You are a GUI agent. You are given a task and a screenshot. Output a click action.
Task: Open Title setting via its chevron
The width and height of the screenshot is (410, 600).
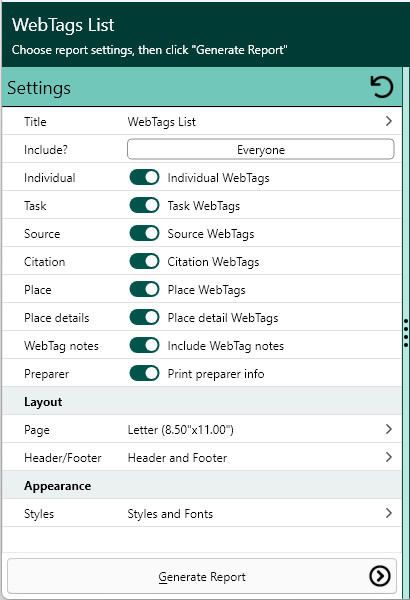pyautogui.click(x=389, y=121)
